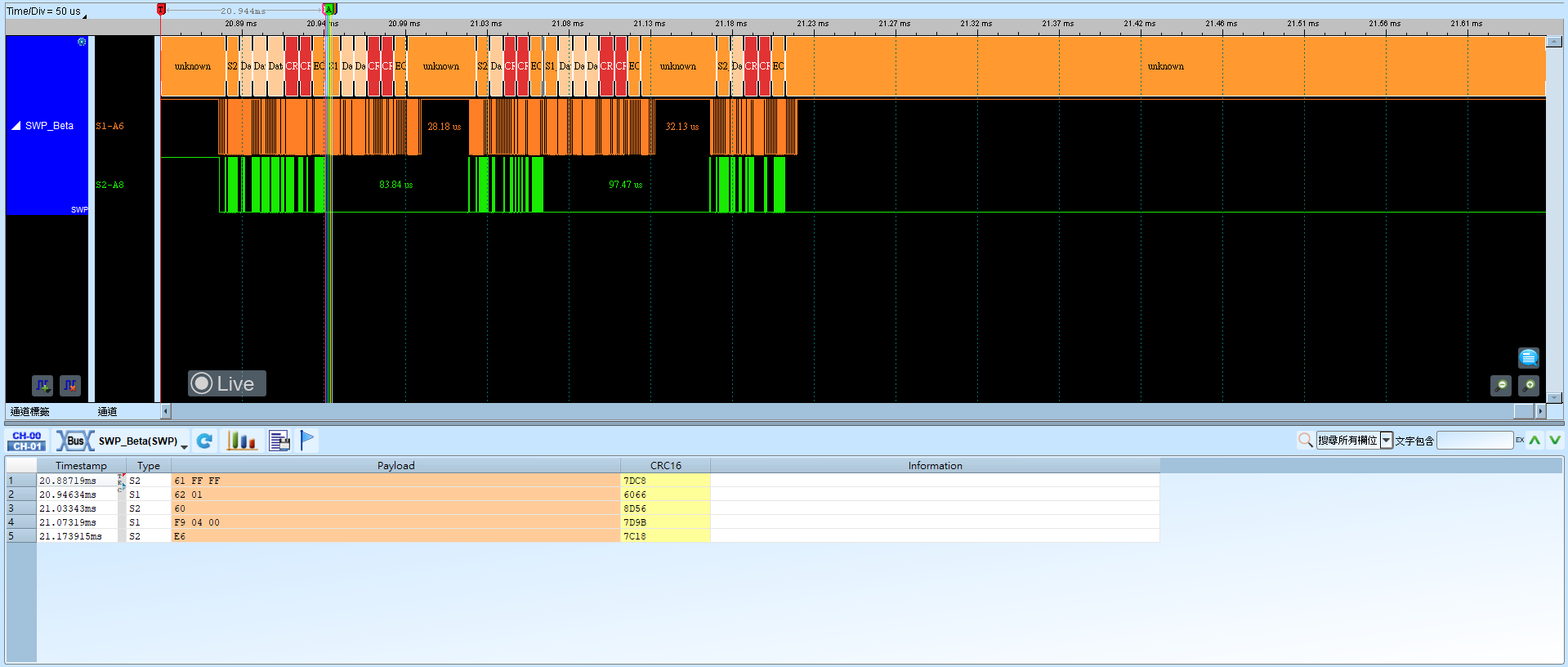Zoom out the waveform view
This screenshot has height=667, width=1568.
(1501, 385)
